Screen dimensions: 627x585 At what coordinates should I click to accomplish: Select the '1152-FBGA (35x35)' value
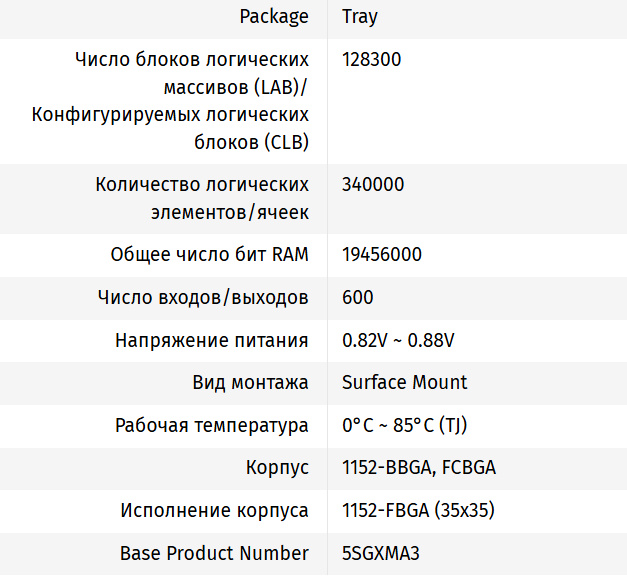[x=418, y=510]
